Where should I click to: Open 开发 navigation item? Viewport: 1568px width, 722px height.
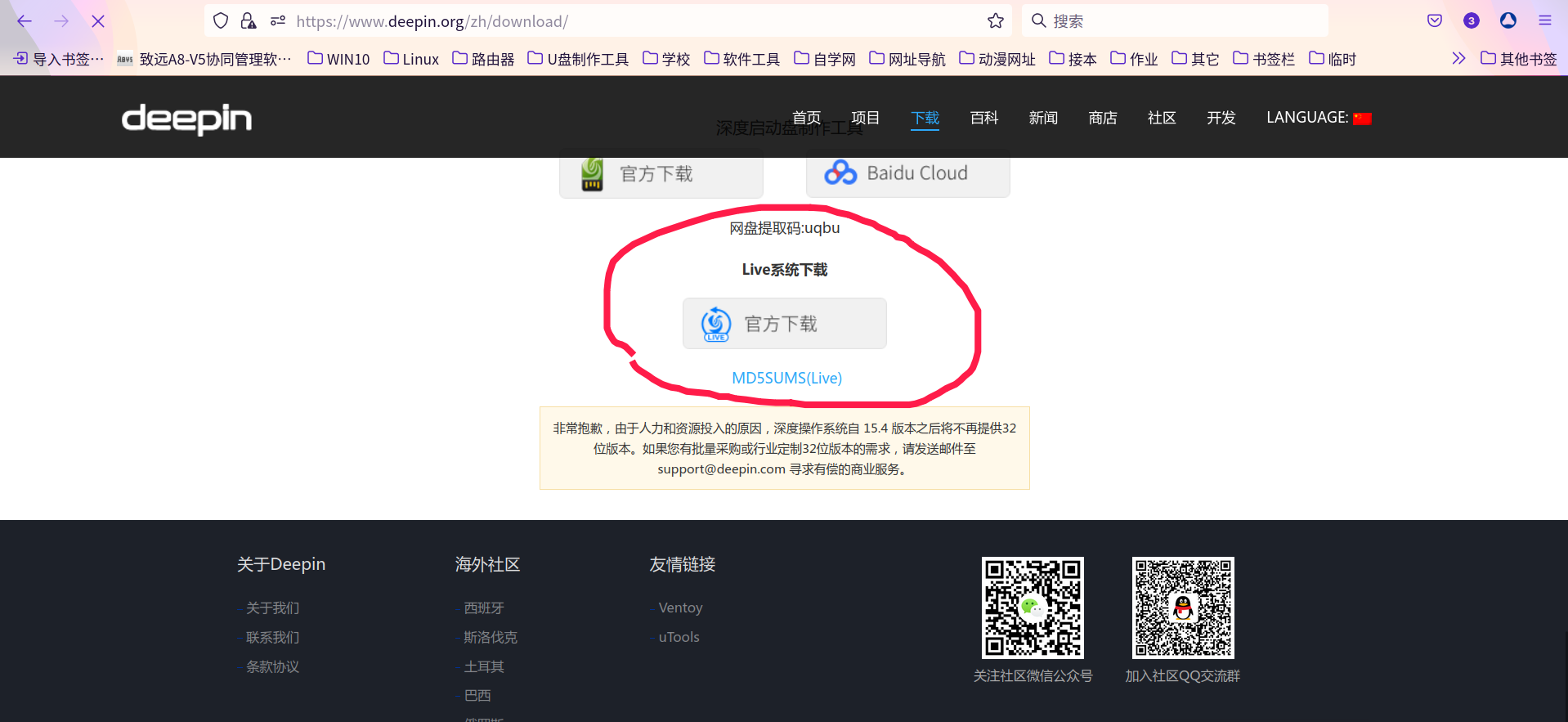click(1221, 118)
